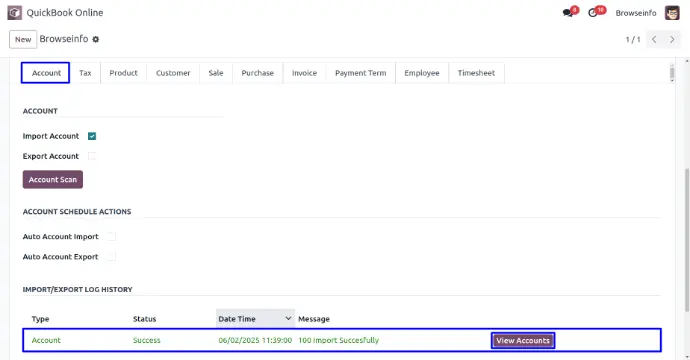The image size is (690, 360).
Task: Select the Account tab
Action: [46, 73]
